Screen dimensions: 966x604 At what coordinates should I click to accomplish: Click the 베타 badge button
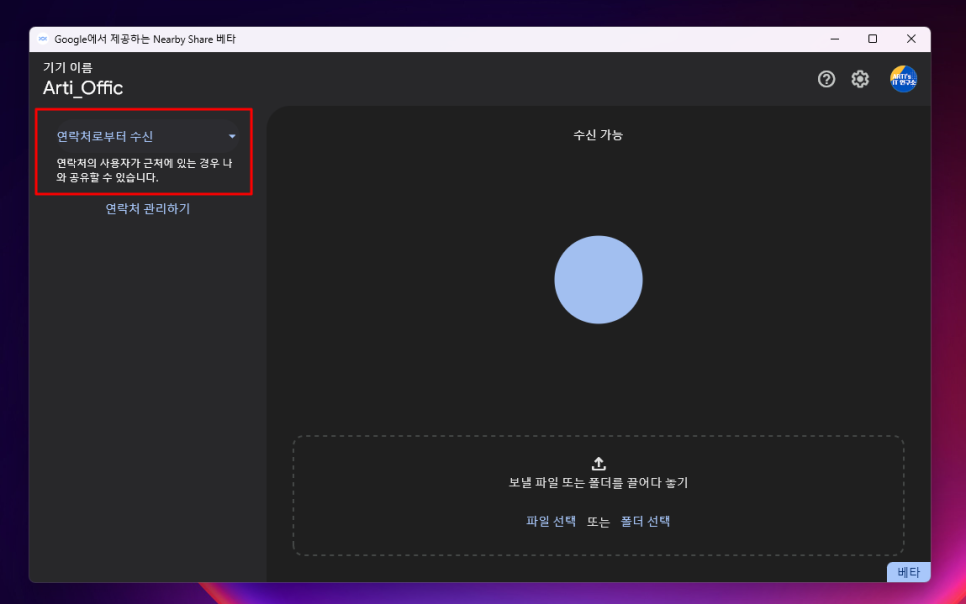click(909, 572)
